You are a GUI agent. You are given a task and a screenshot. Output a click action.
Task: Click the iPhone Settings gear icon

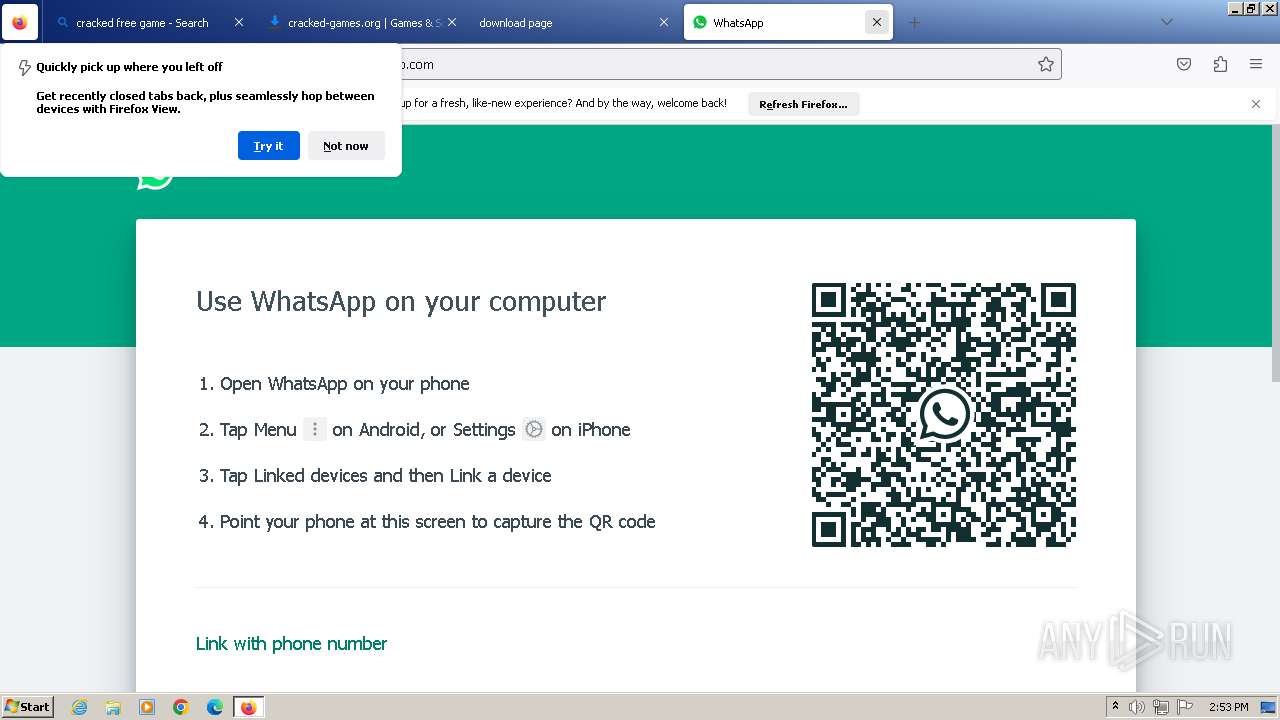(534, 429)
